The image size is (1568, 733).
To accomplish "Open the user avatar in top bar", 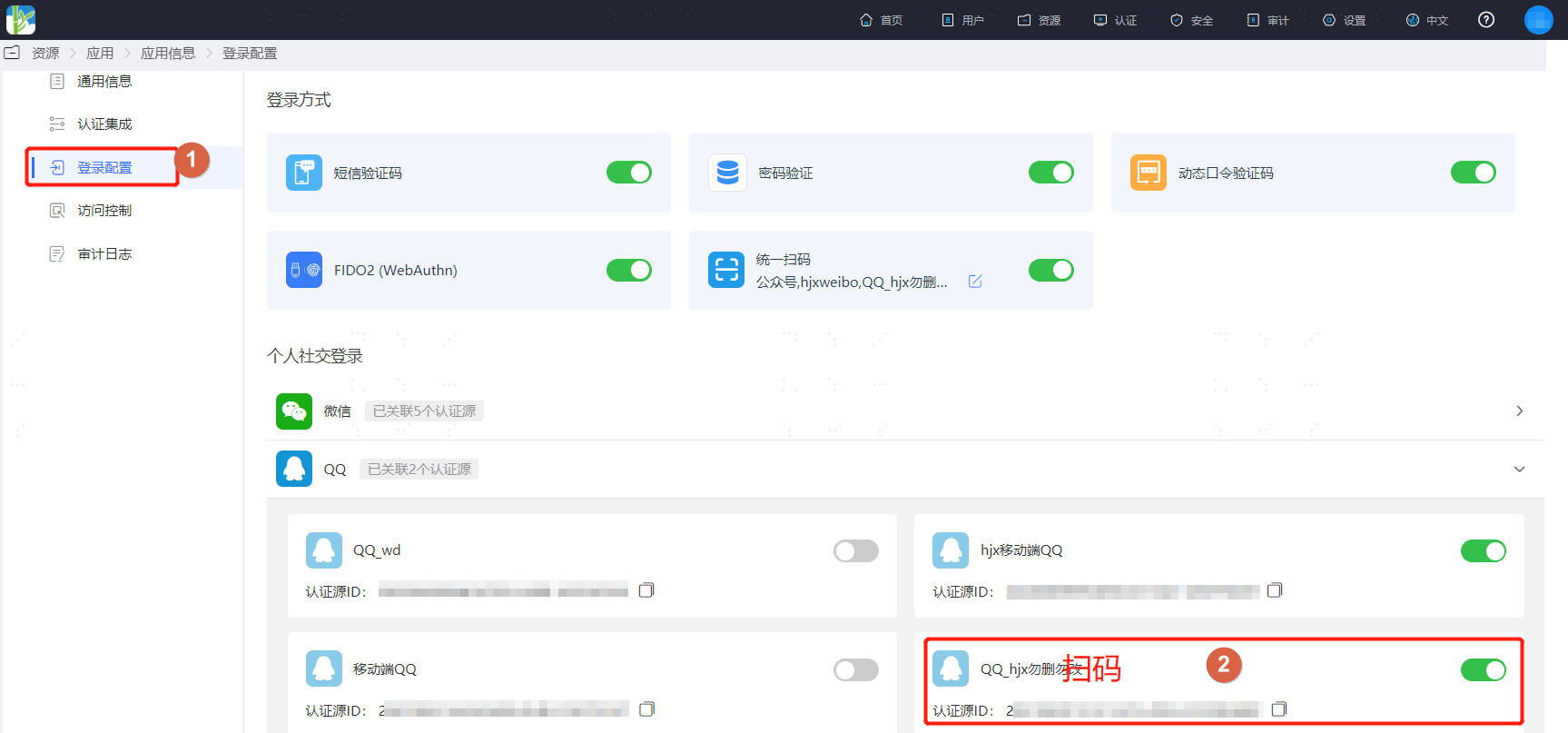I will (x=1538, y=20).
